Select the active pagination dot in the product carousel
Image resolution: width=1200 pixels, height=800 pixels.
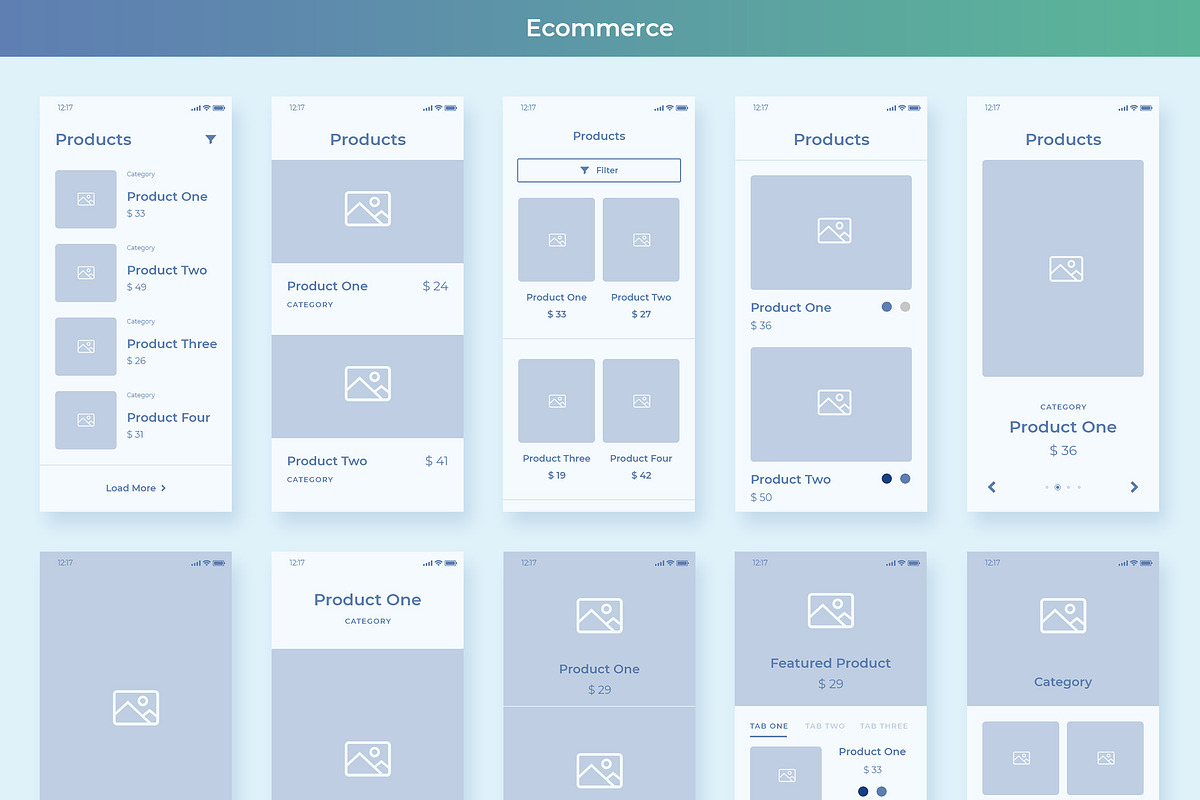(1057, 487)
